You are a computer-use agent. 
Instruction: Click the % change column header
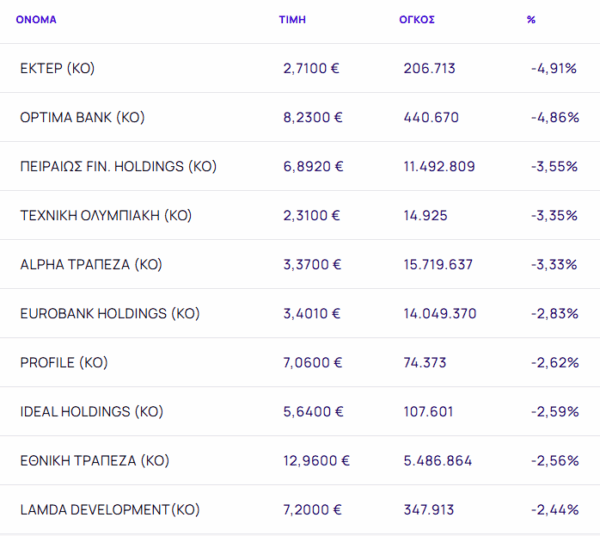point(531,19)
